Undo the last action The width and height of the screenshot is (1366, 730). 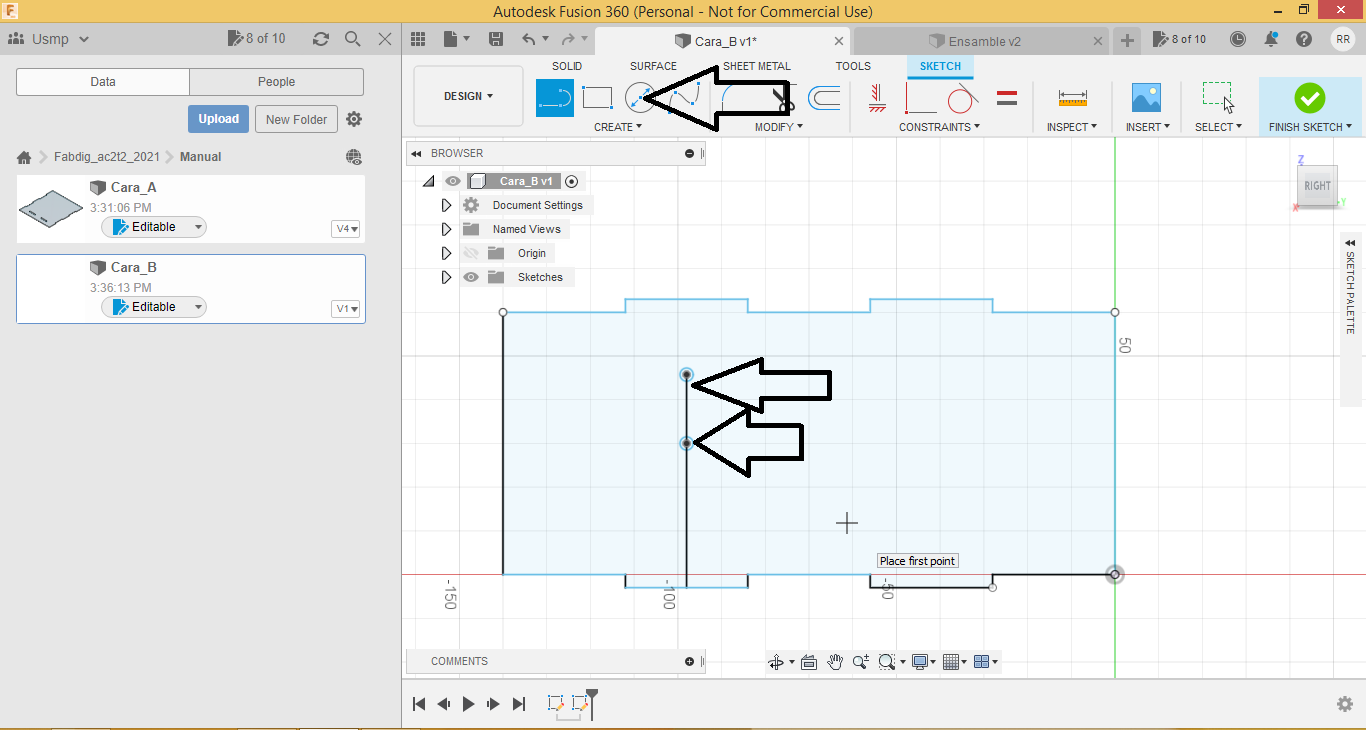click(528, 39)
